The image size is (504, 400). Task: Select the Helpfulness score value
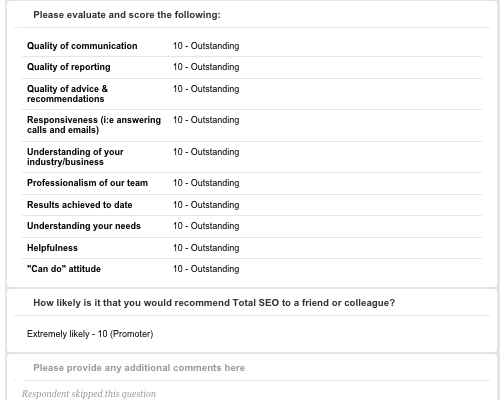[206, 248]
